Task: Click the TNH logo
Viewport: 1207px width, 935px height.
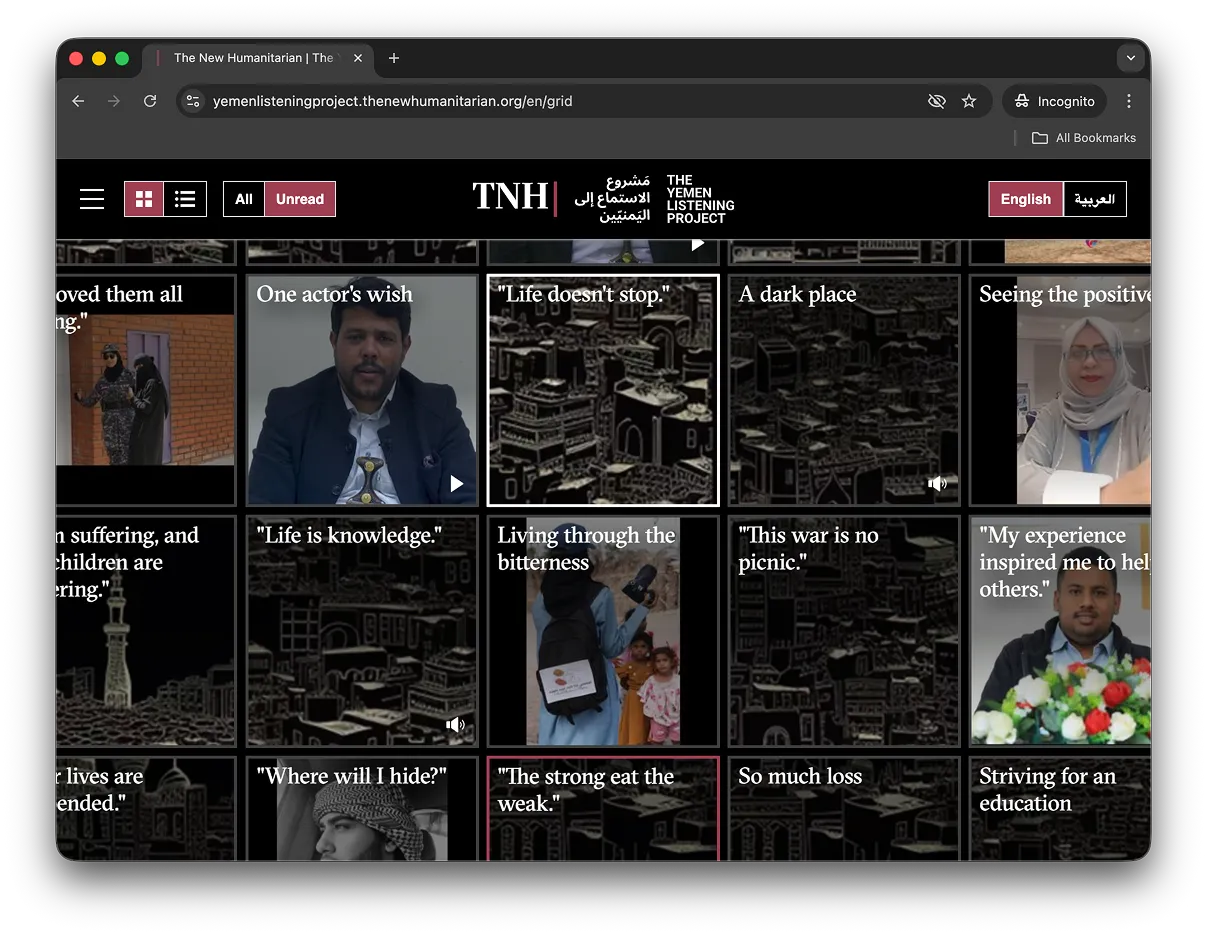Action: click(512, 197)
